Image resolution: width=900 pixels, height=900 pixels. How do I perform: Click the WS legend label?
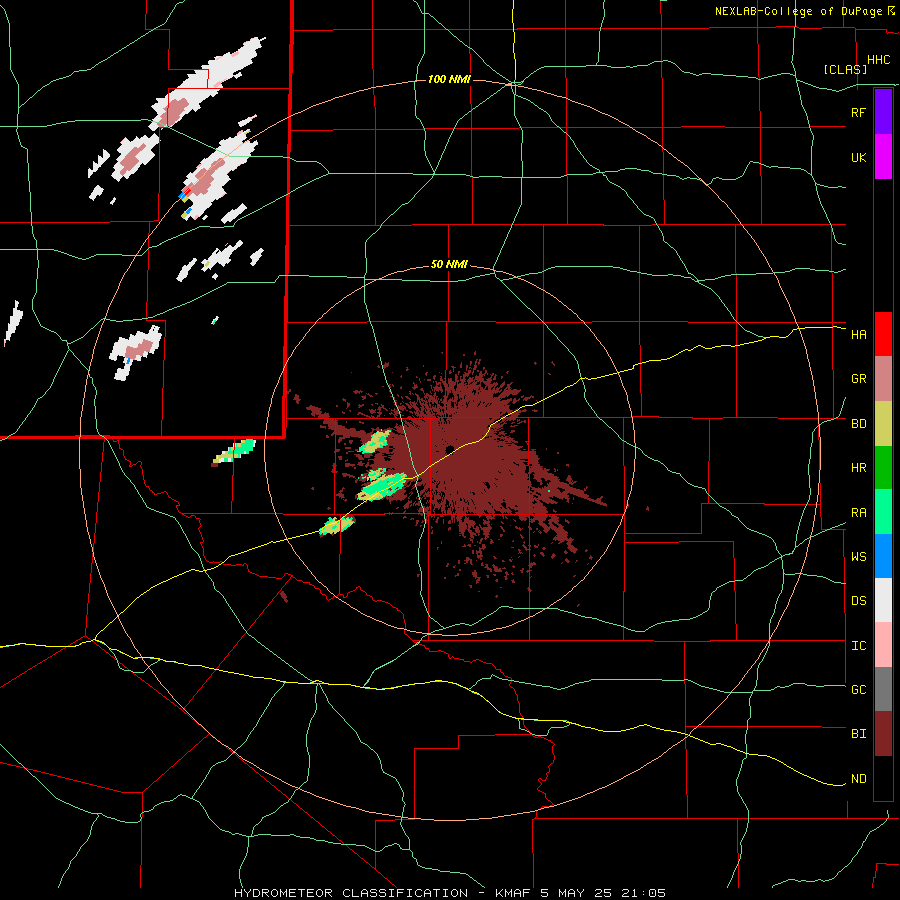(858, 557)
